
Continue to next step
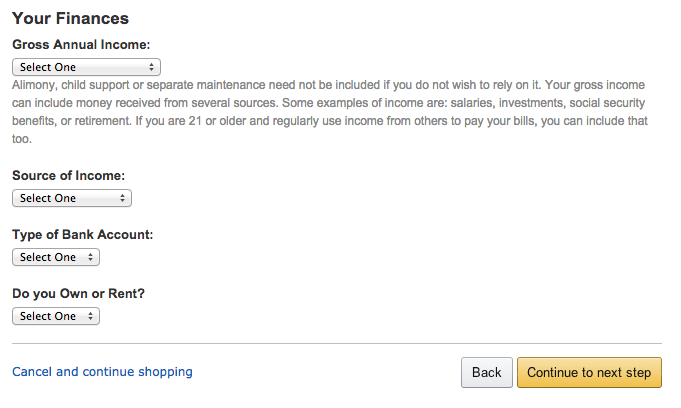tap(589, 373)
